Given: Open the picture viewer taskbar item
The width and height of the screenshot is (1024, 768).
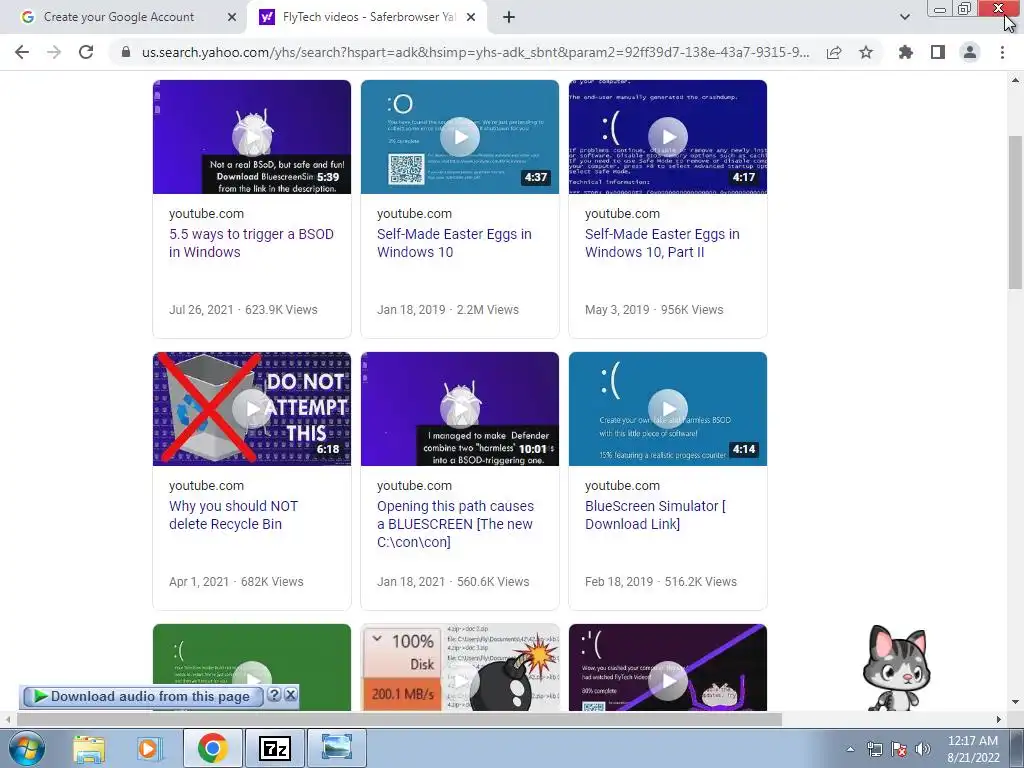Looking at the screenshot, I should (x=336, y=748).
